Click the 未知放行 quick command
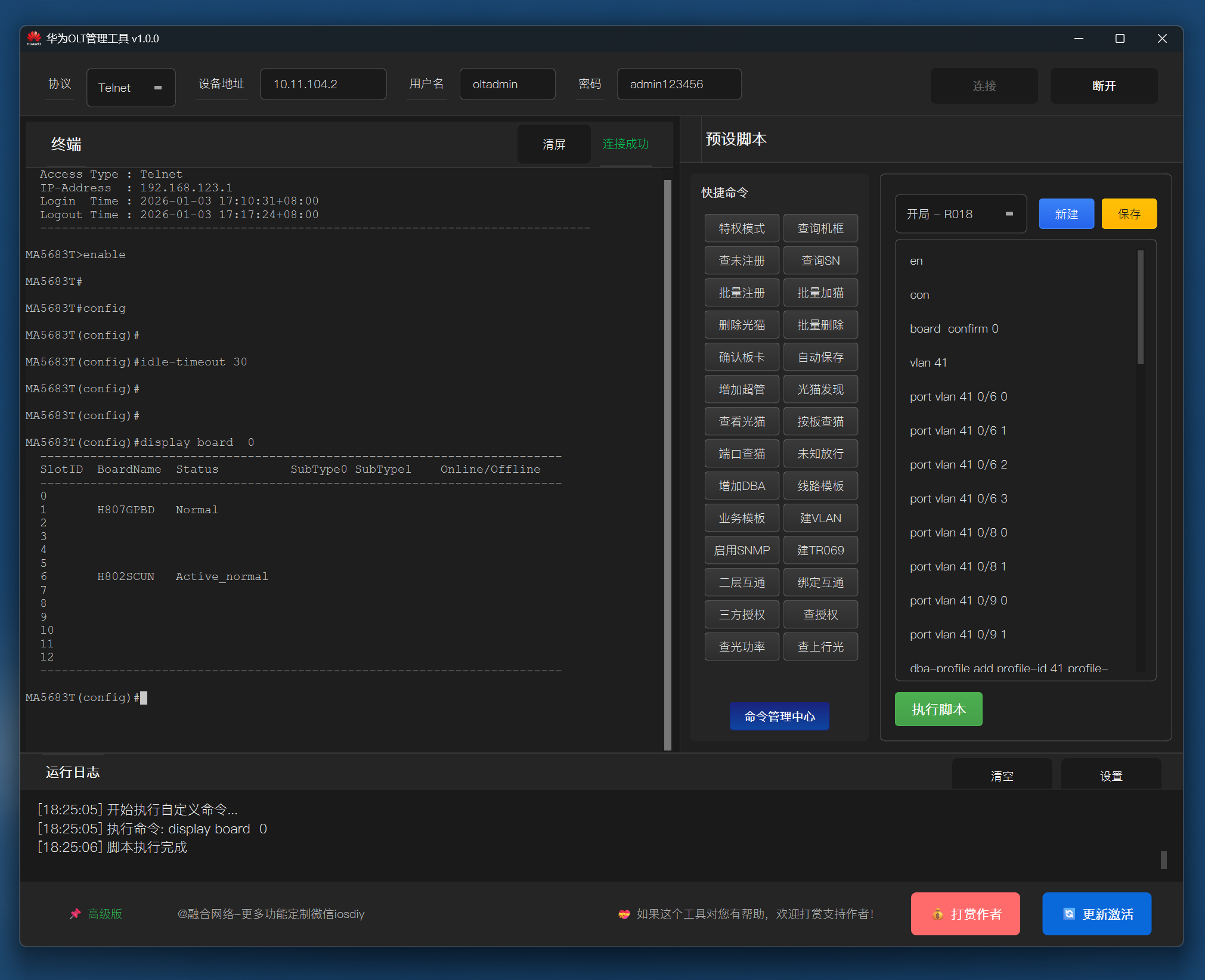The image size is (1205, 980). (820, 454)
